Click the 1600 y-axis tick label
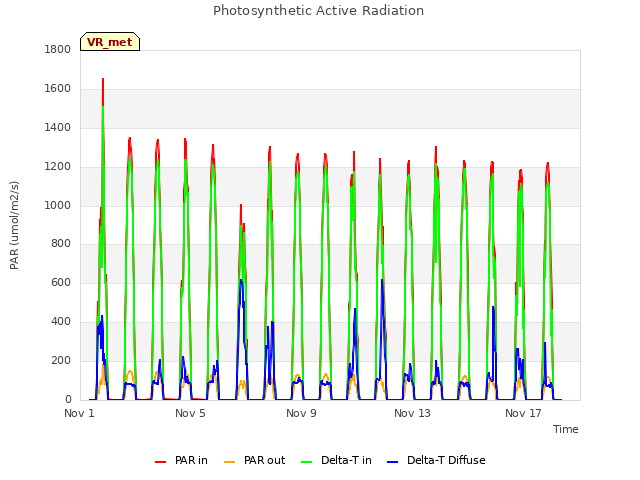Screen dimensions: 640x480 58,89
